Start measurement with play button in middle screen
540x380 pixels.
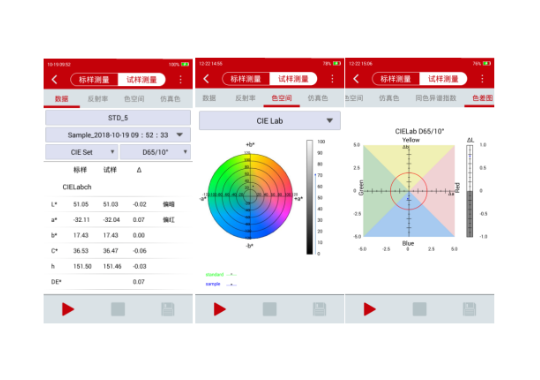point(219,309)
